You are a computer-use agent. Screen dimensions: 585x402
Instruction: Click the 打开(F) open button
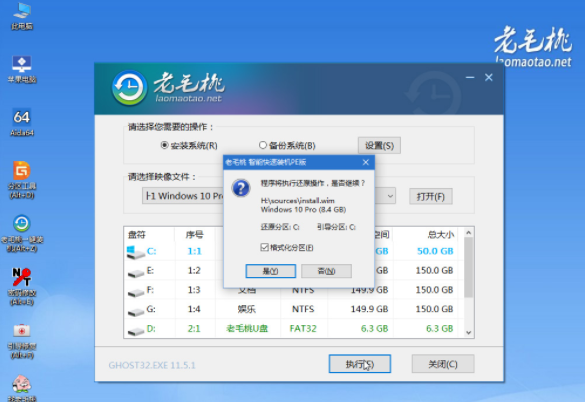click(431, 196)
